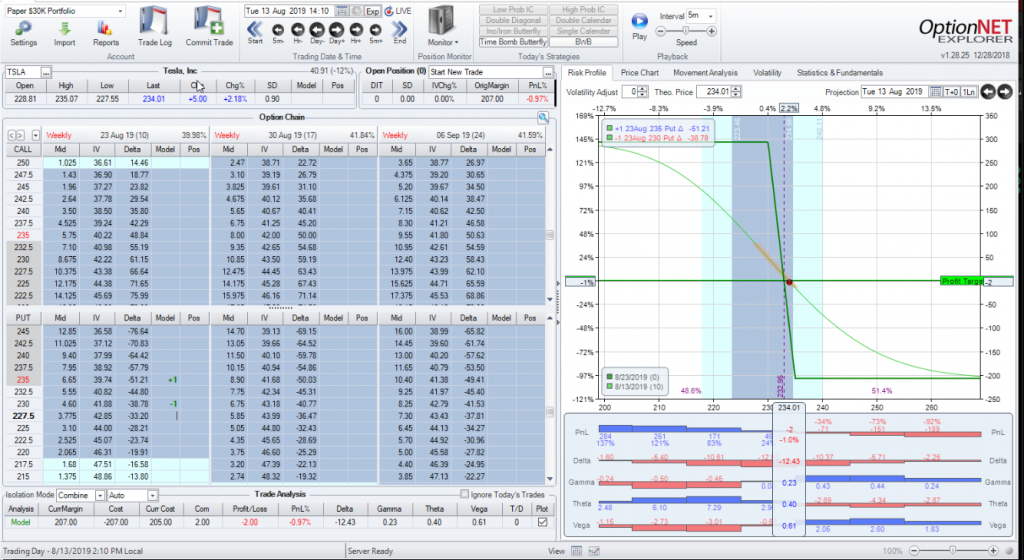Start playback with the Play button

tap(639, 21)
